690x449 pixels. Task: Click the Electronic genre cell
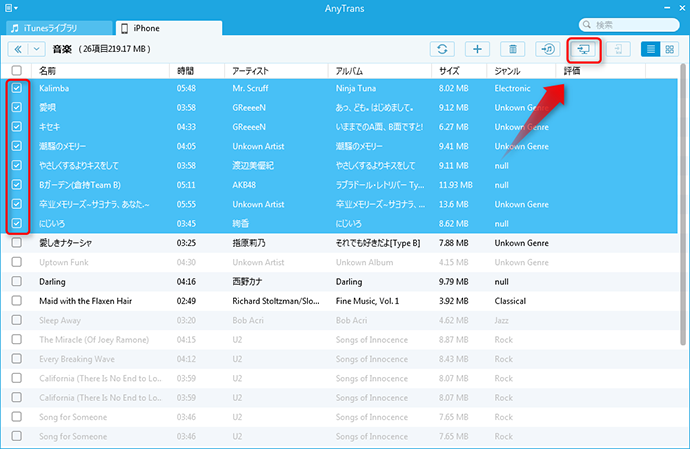click(512, 88)
